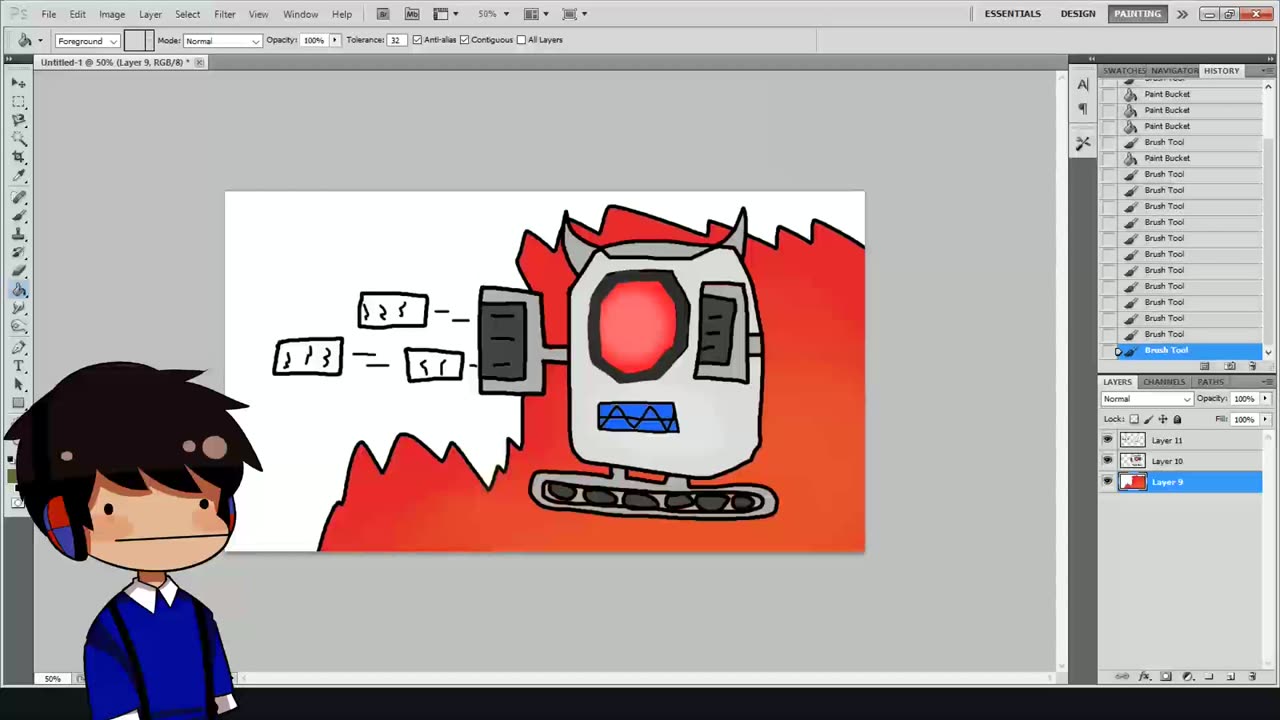Image resolution: width=1280 pixels, height=720 pixels.
Task: Open the layer Opacity slider arrow
Action: [1265, 399]
